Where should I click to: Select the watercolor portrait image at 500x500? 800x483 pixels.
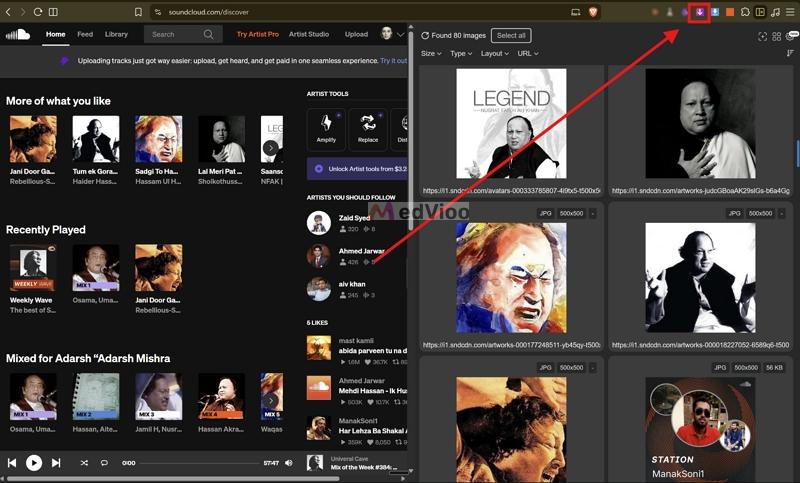[x=511, y=278]
